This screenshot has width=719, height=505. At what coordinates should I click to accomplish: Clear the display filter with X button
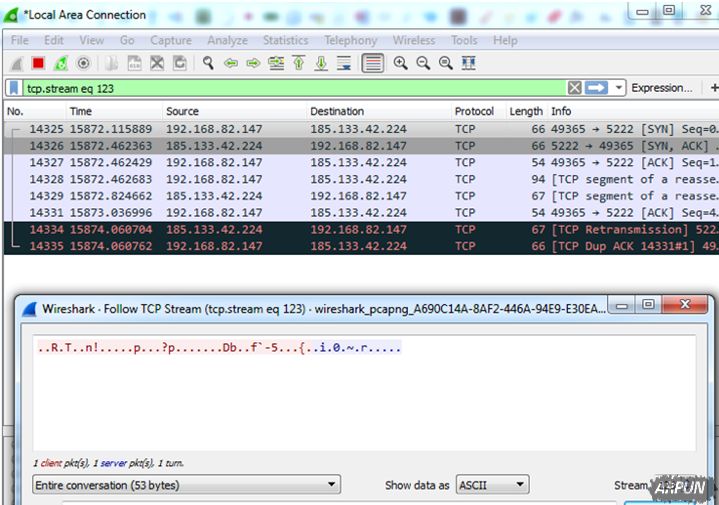(x=574, y=88)
